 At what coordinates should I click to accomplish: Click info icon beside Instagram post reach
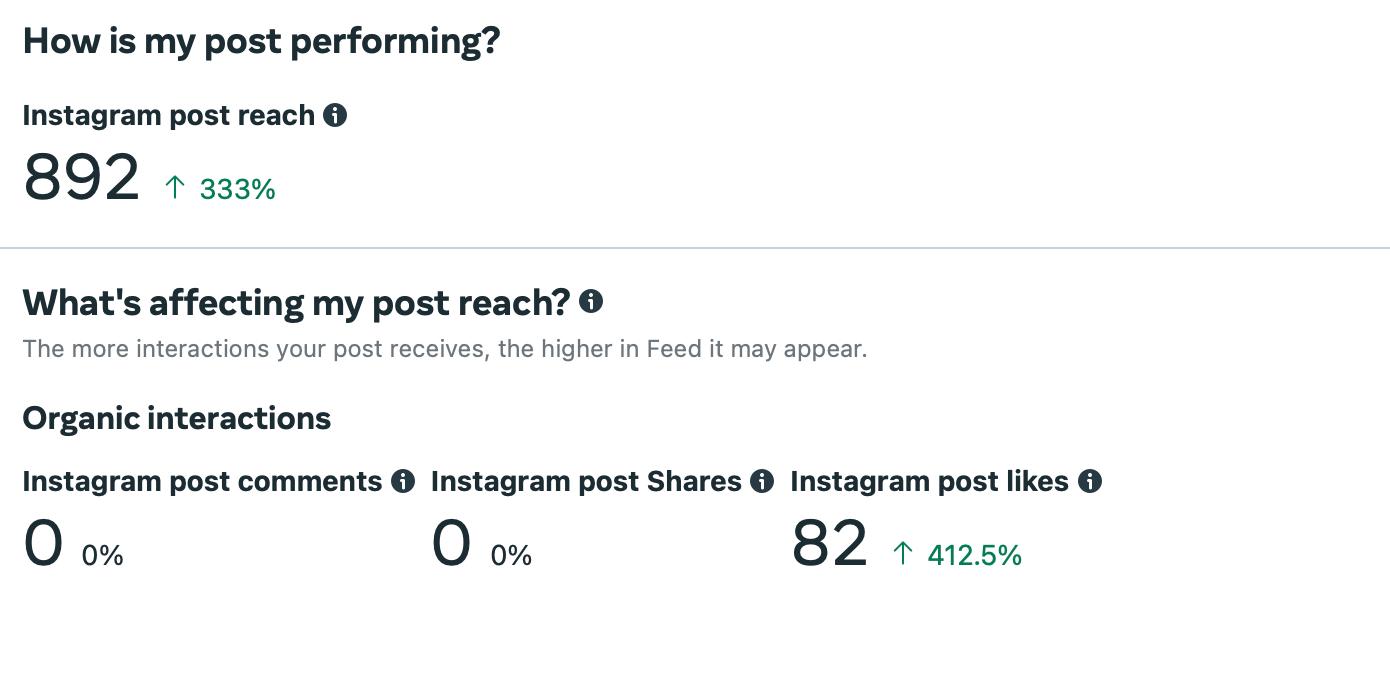click(335, 116)
